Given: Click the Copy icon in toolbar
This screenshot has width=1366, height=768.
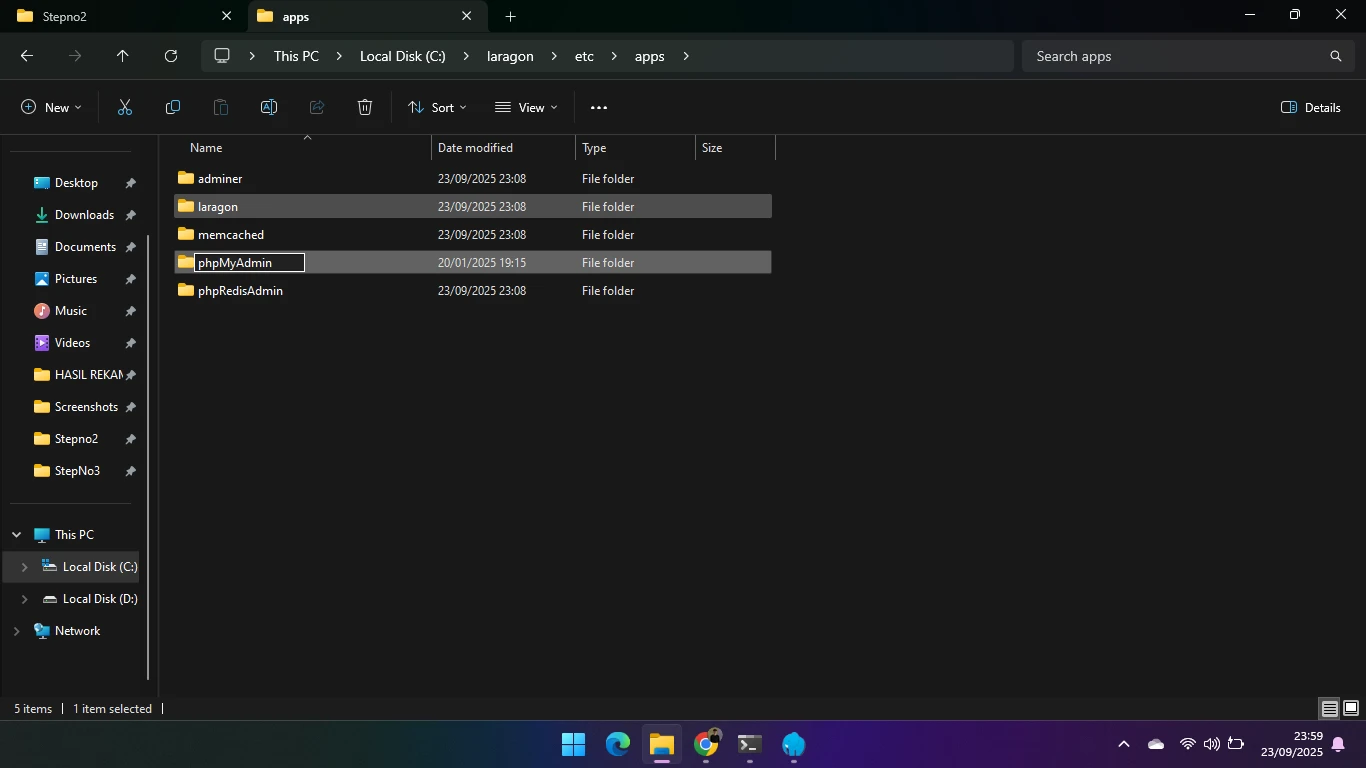Looking at the screenshot, I should tap(173, 107).
